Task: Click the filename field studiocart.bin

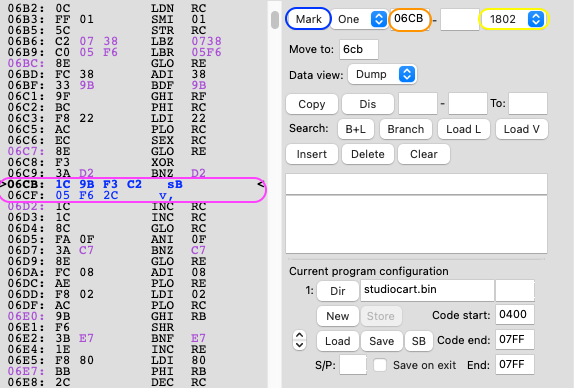Action: point(427,291)
